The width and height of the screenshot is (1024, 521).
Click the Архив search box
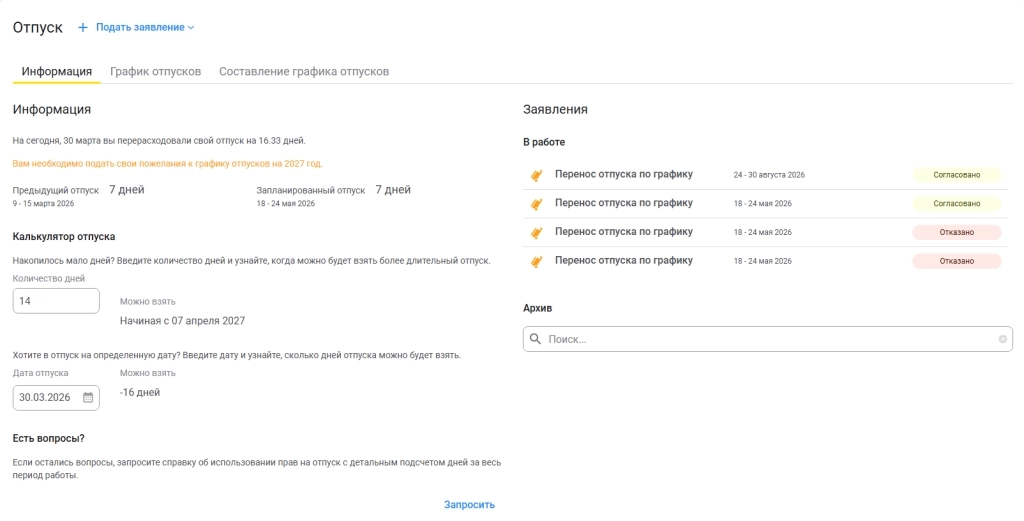pos(767,339)
